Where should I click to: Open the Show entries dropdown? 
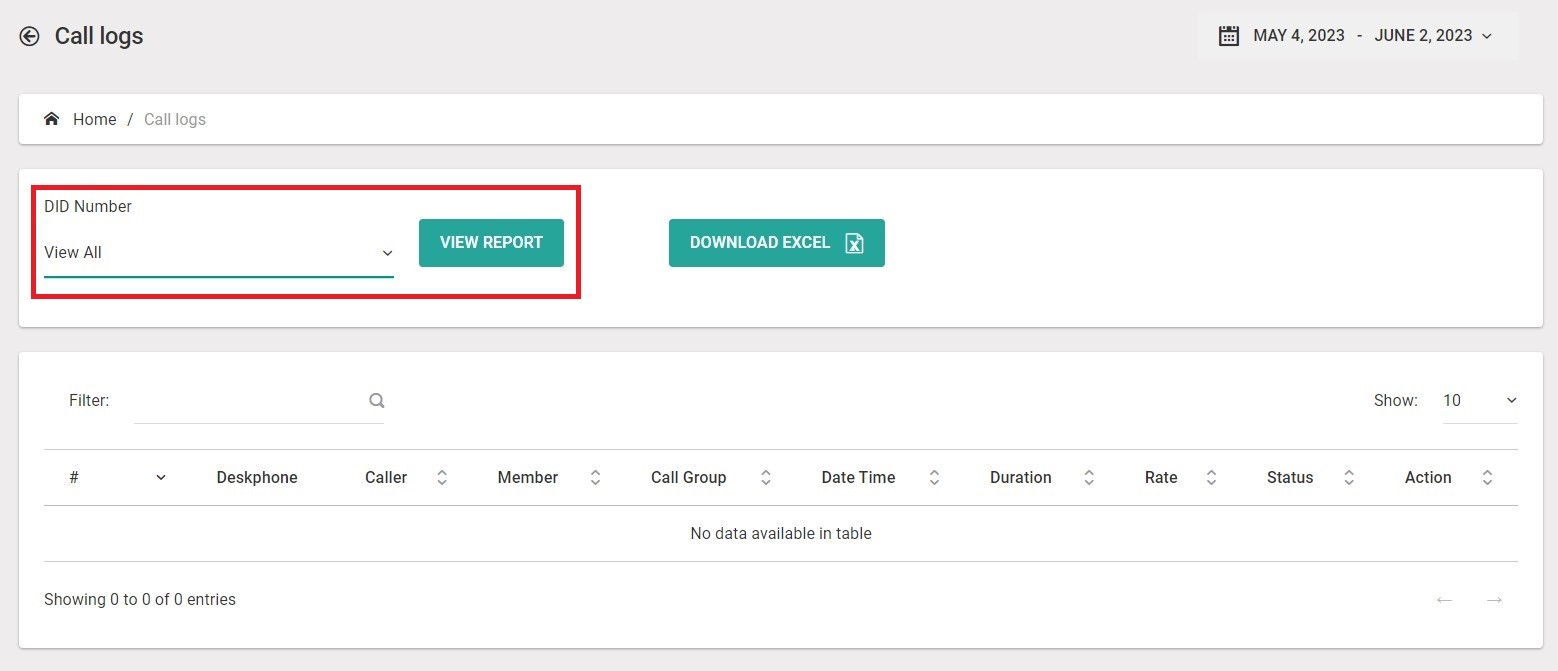click(x=1480, y=400)
